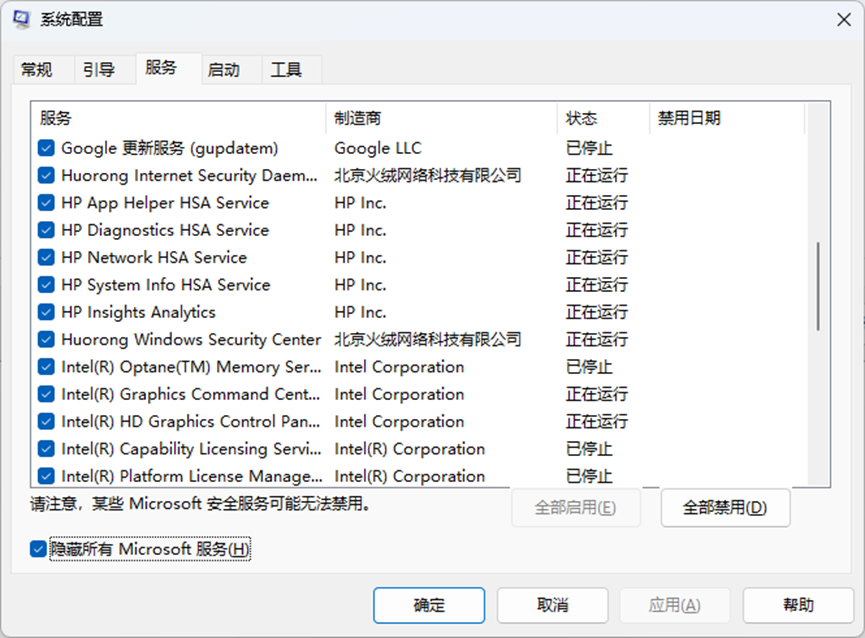Viewport: 865px width, 638px height.
Task: Toggle HP Insights Analytics checkbox
Action: tap(46, 312)
